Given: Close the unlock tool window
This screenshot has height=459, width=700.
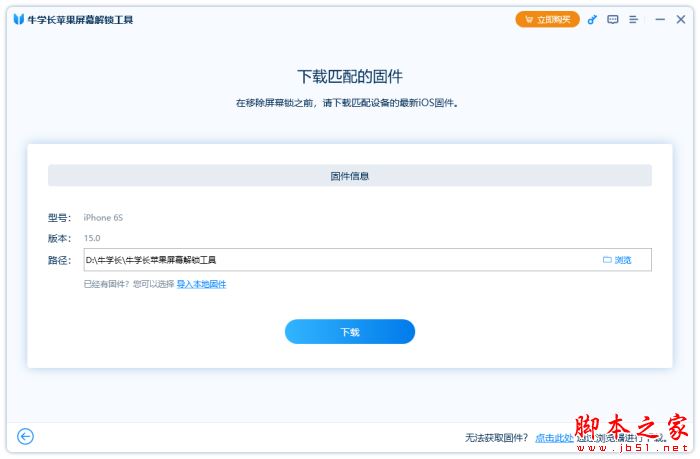Looking at the screenshot, I should pyautogui.click(x=681, y=20).
